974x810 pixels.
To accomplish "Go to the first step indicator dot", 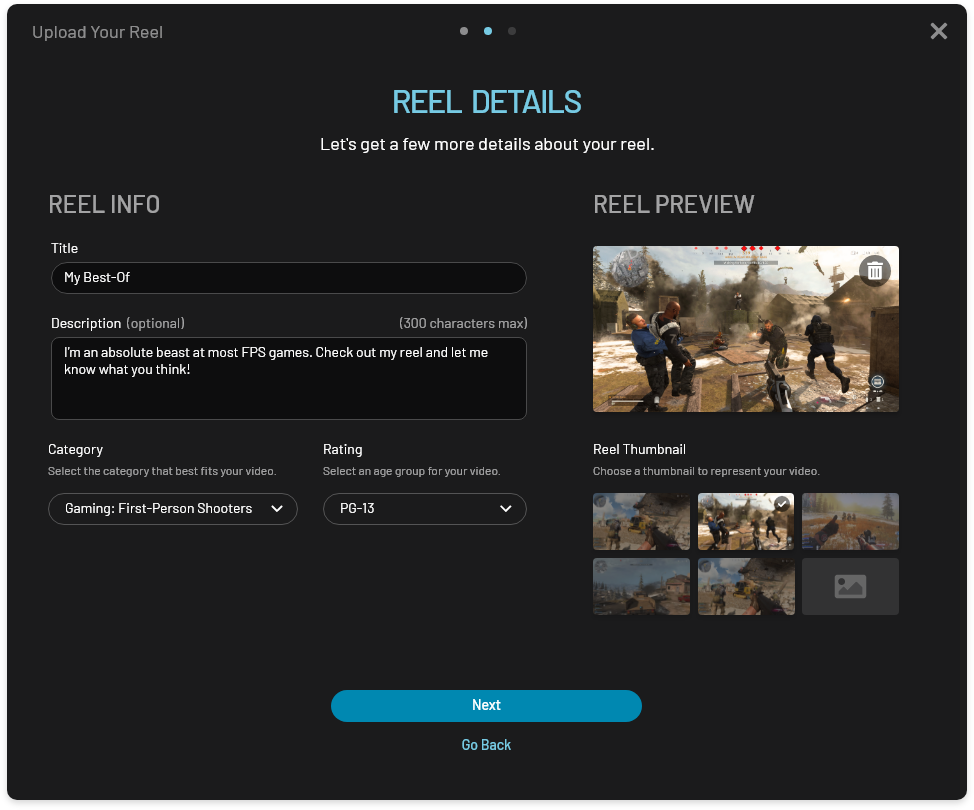I will coord(464,31).
